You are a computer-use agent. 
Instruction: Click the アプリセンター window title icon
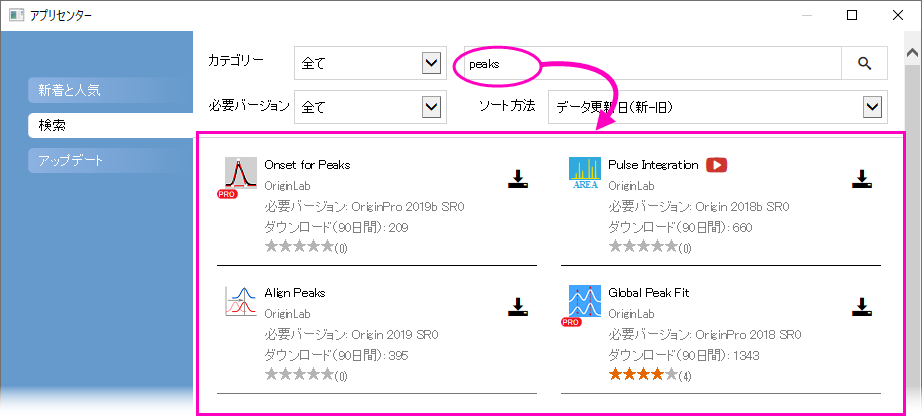(16, 15)
